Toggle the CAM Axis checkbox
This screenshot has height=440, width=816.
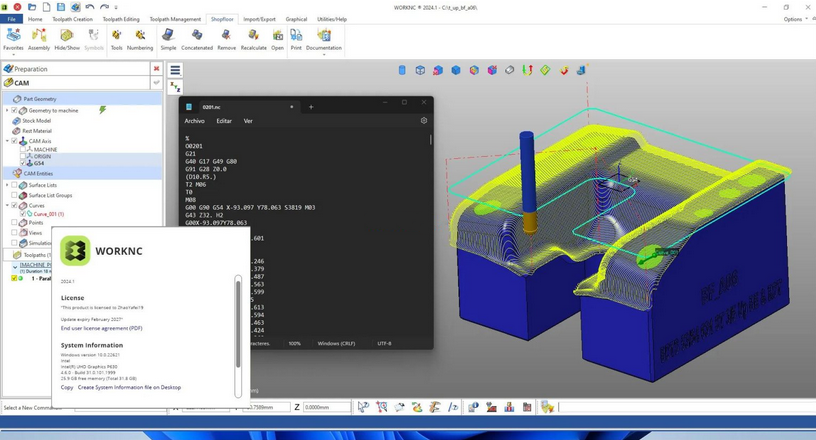(x=15, y=141)
